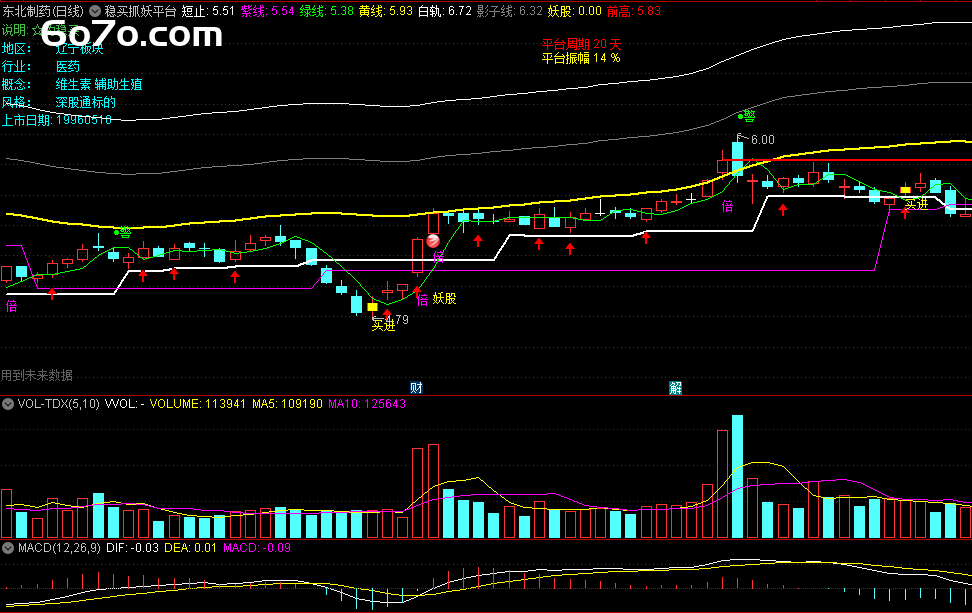This screenshot has height=613, width=972.
Task: Click the DEA: 0.01 readout
Action: (x=190, y=548)
